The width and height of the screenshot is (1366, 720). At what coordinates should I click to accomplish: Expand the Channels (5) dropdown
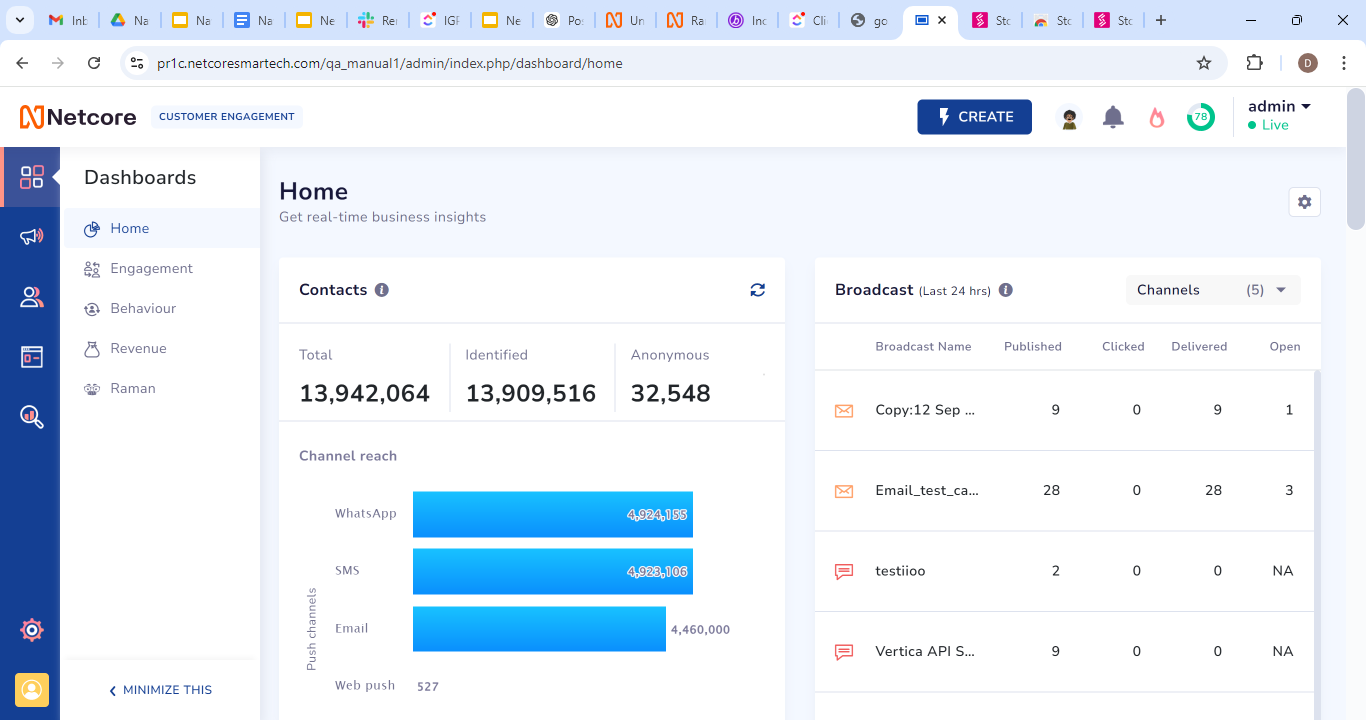(1213, 290)
